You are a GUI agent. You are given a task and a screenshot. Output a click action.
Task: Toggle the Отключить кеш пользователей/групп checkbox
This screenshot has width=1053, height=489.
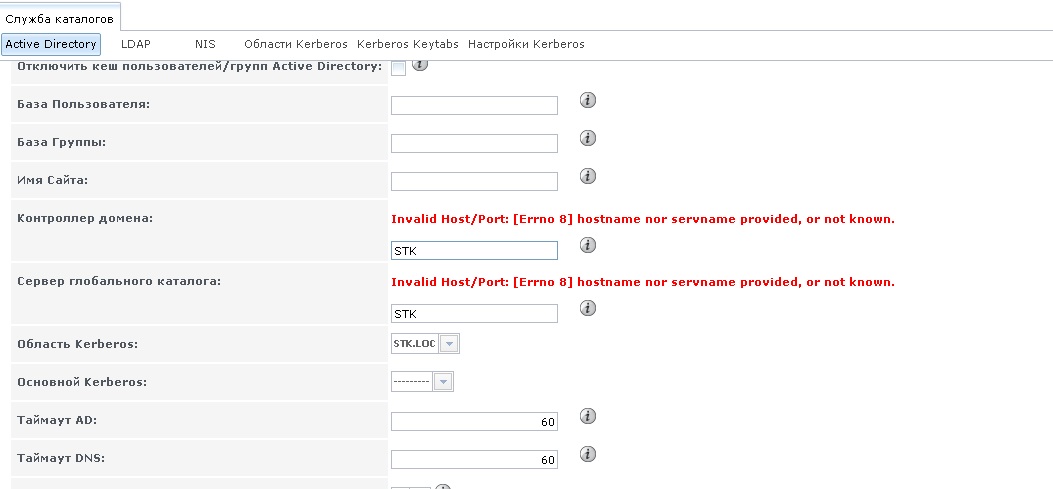point(398,69)
